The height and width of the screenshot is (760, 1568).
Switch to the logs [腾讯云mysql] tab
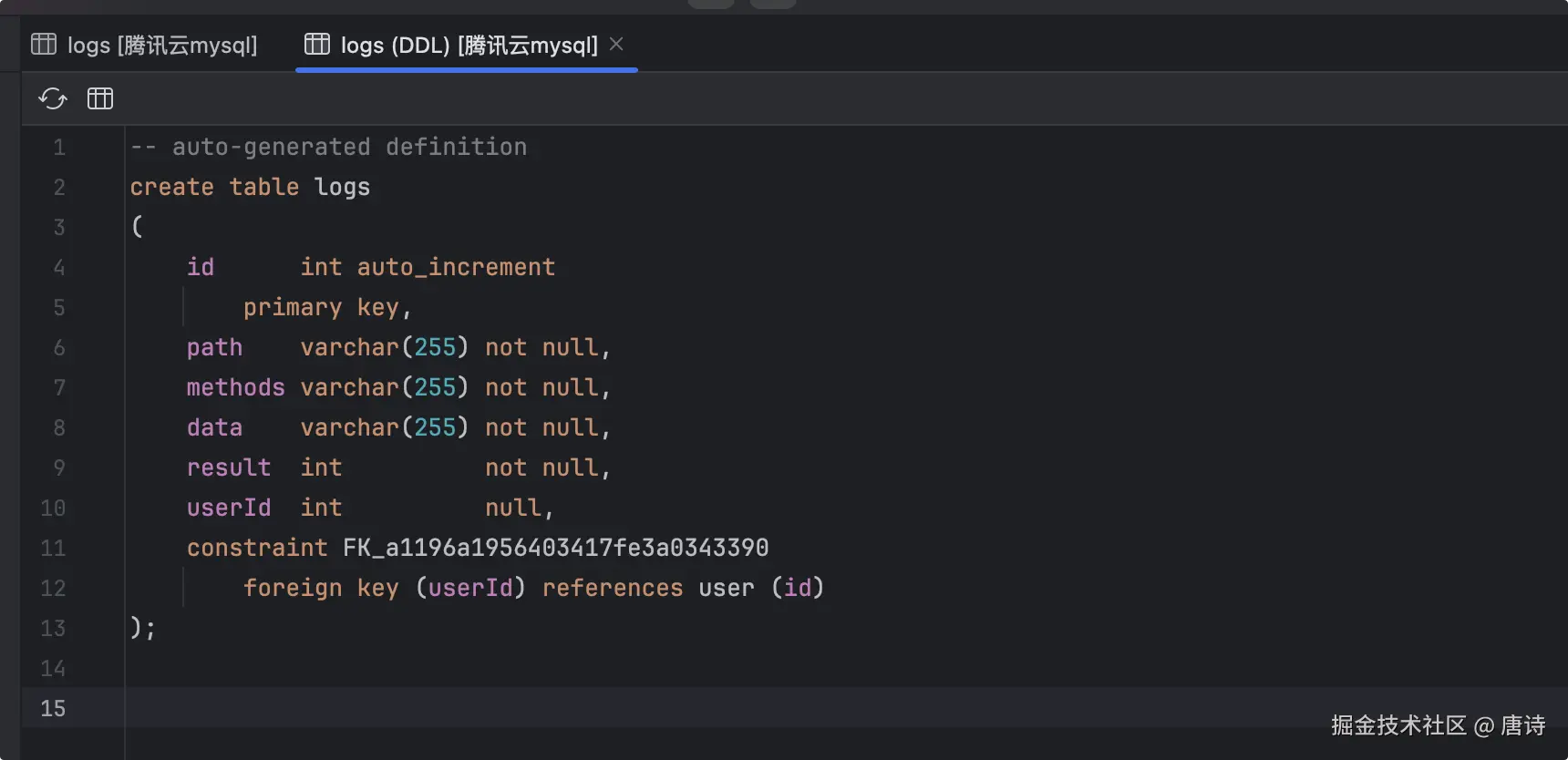click(x=161, y=45)
